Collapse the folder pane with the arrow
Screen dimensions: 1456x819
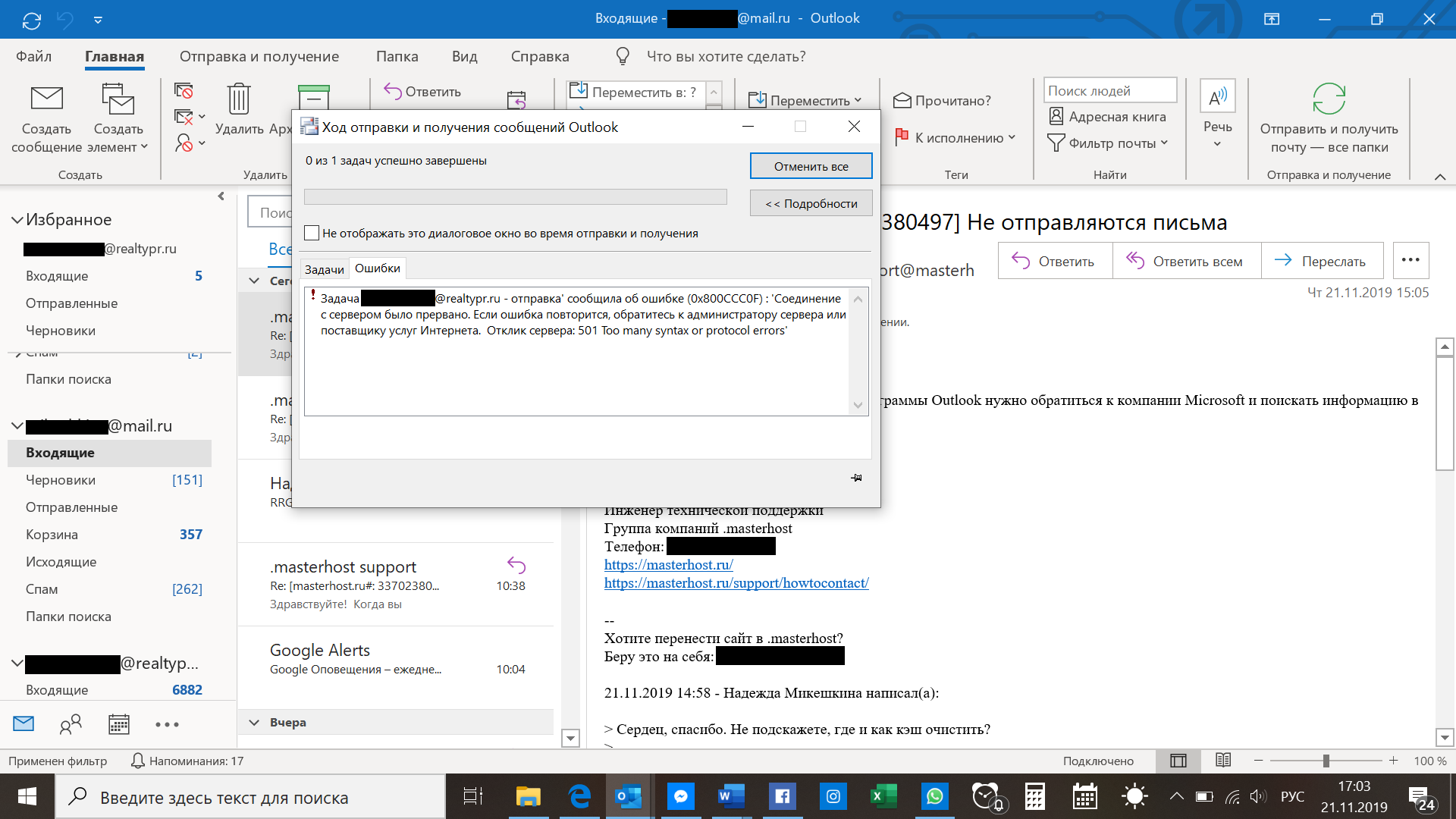221,196
